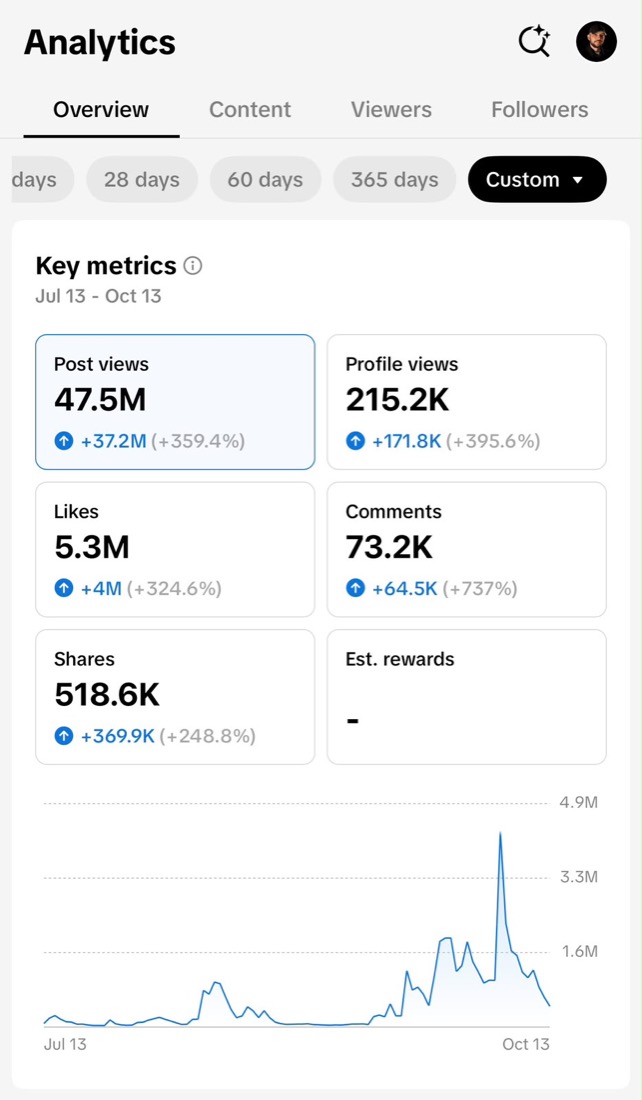Click the 4.9M axis label
The width and height of the screenshot is (642, 1100).
(x=579, y=803)
